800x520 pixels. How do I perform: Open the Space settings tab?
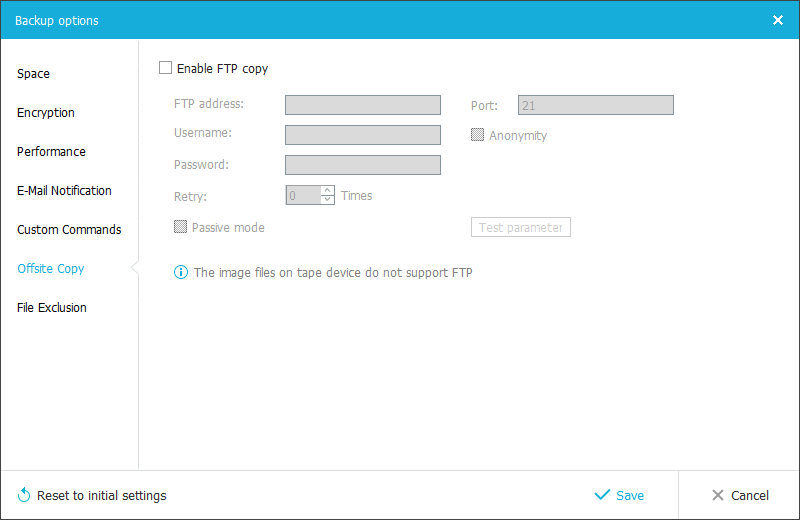click(33, 74)
